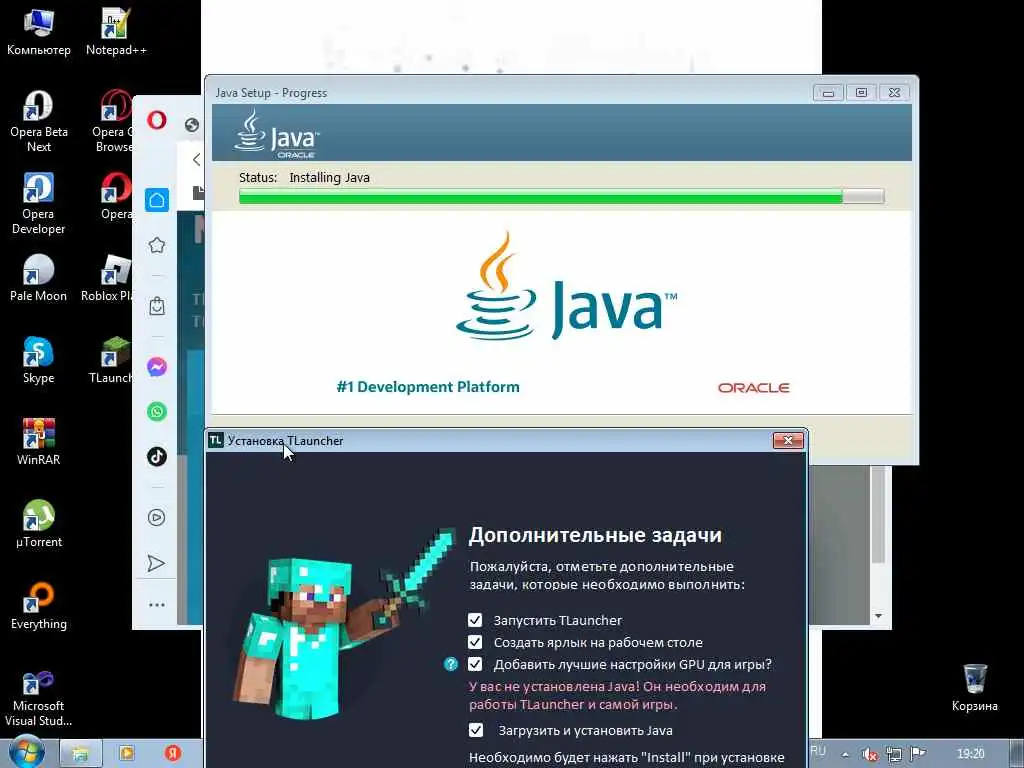Open TikTok in the Opera sidebar
This screenshot has height=768, width=1024.
157,456
